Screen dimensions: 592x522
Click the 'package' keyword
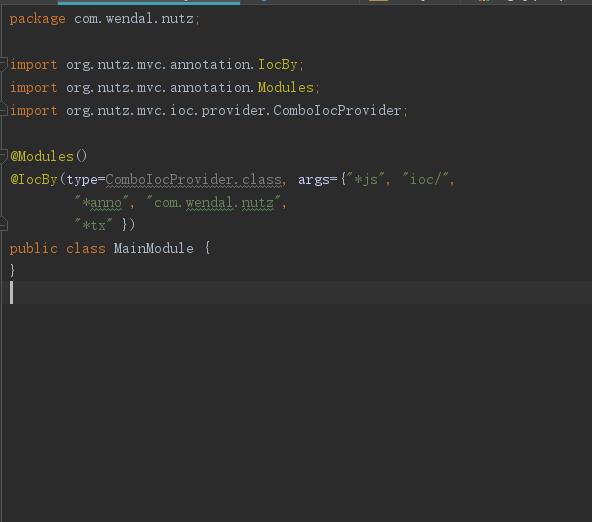pos(37,19)
